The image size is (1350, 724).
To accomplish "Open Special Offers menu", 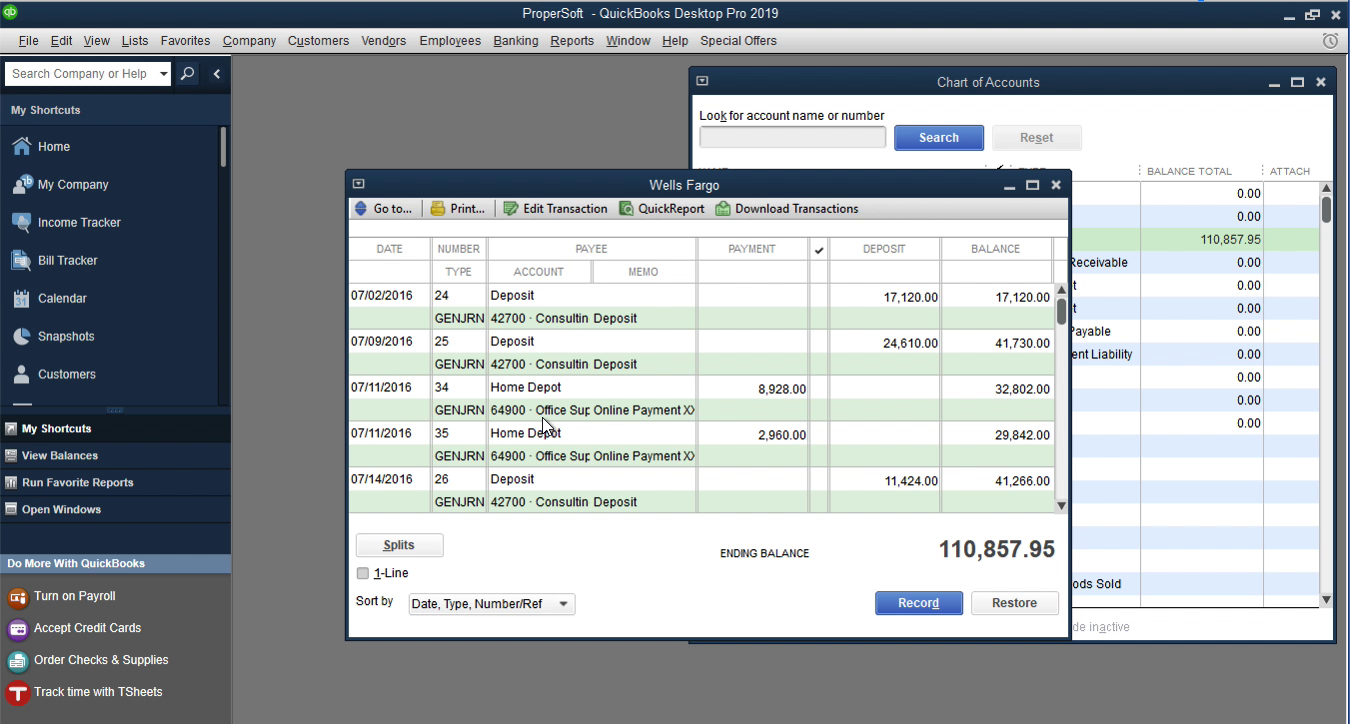I will tap(738, 41).
